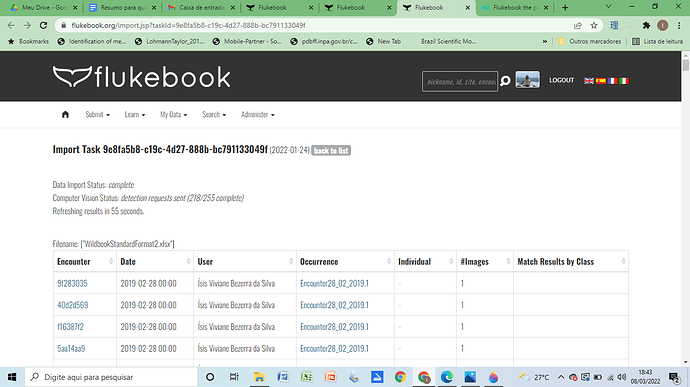Bookmark this page with the star icon
The width and height of the screenshot is (690, 387).
(x=594, y=26)
